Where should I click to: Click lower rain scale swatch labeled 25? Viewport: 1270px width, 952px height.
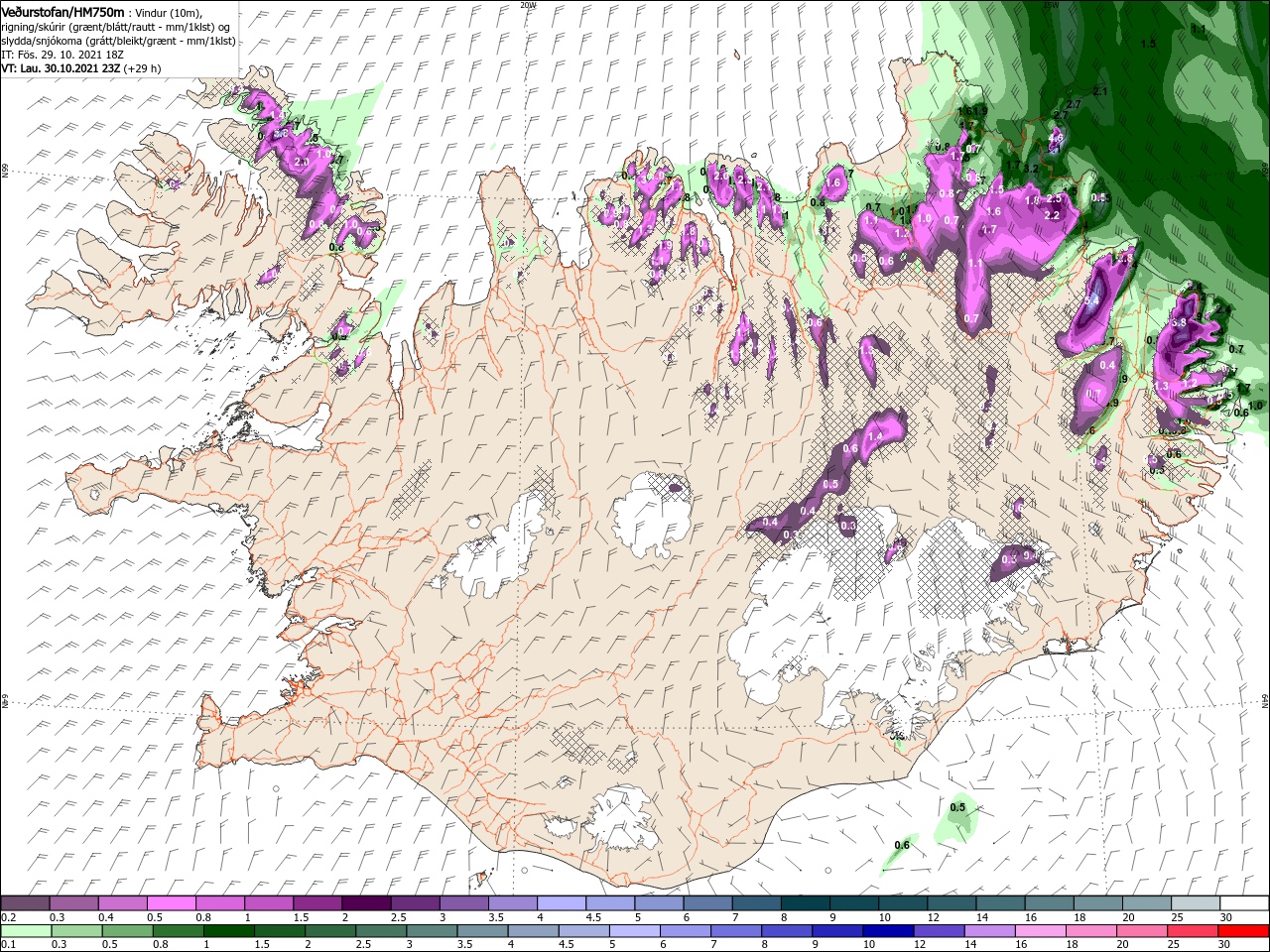click(1193, 931)
